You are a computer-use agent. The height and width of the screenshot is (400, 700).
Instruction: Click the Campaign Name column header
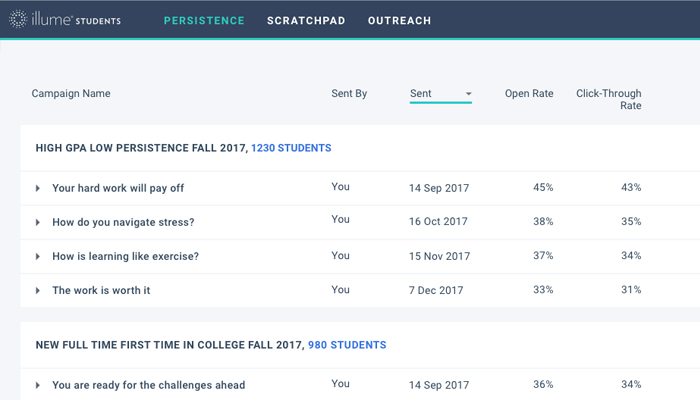click(x=71, y=94)
